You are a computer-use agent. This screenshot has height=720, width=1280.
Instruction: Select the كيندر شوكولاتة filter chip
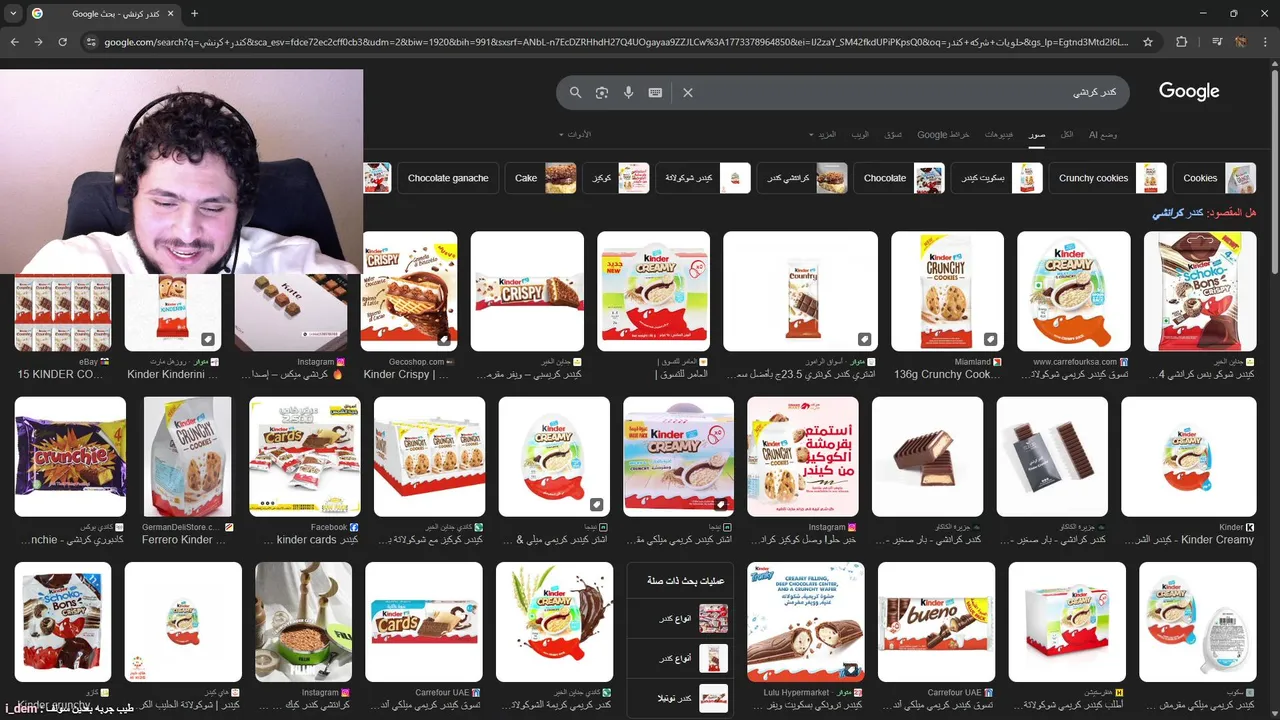(704, 178)
